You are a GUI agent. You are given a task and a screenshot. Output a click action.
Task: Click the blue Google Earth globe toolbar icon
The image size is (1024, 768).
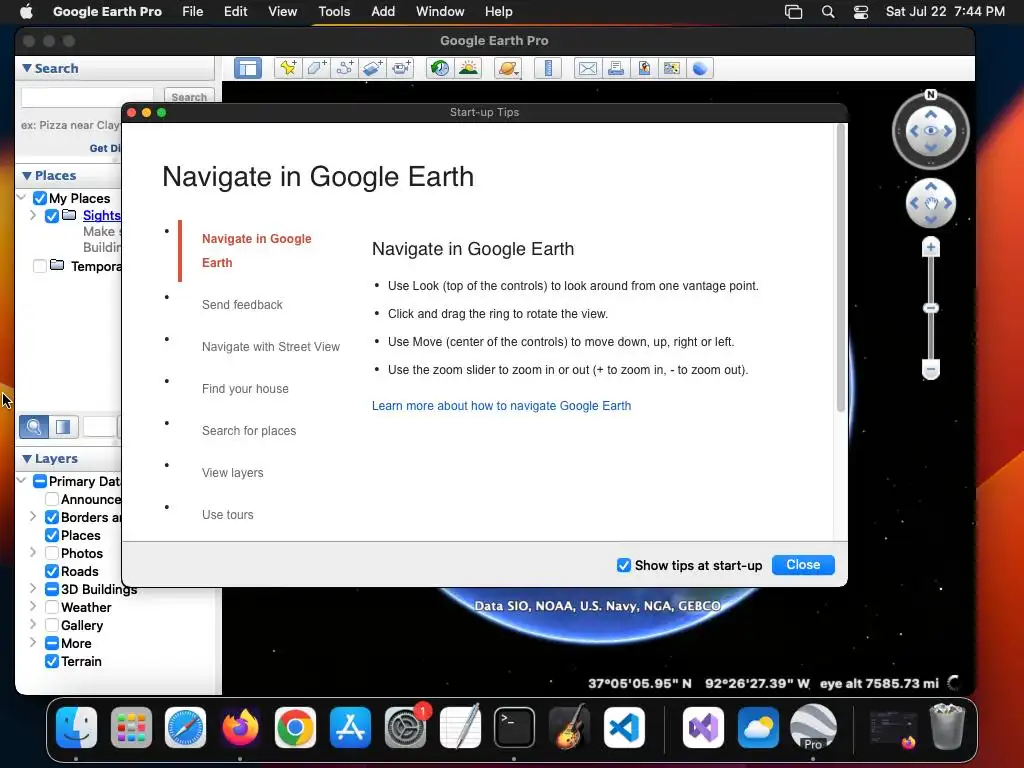click(699, 68)
